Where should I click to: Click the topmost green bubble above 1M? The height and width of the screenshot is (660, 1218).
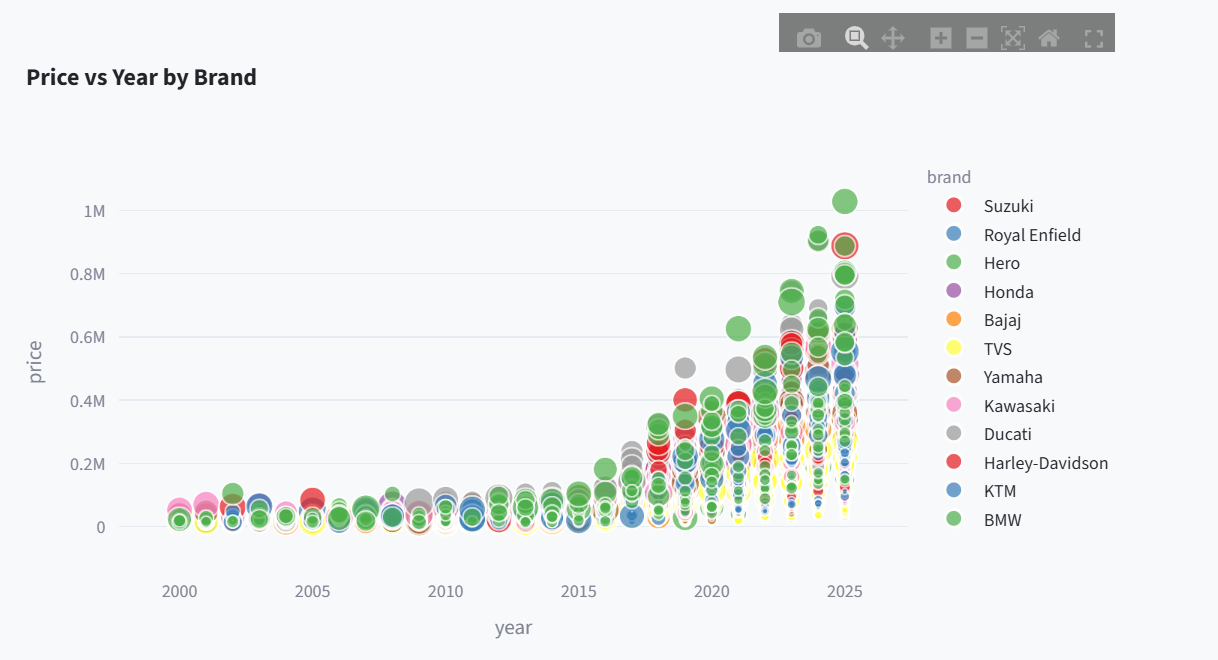tap(845, 202)
